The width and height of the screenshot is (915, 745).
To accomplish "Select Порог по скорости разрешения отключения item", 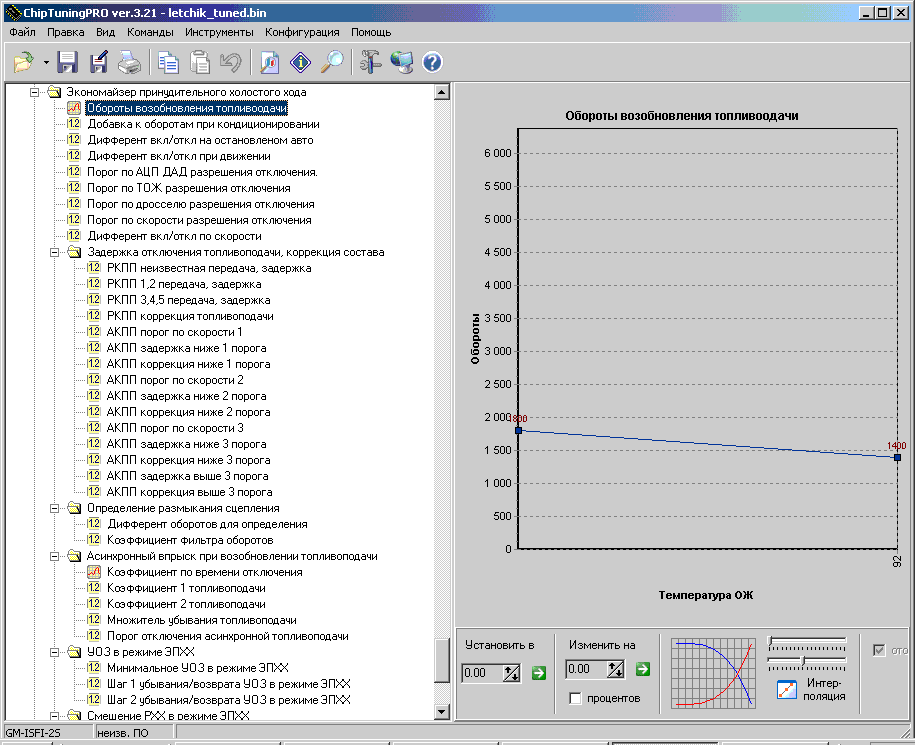I will click(199, 220).
